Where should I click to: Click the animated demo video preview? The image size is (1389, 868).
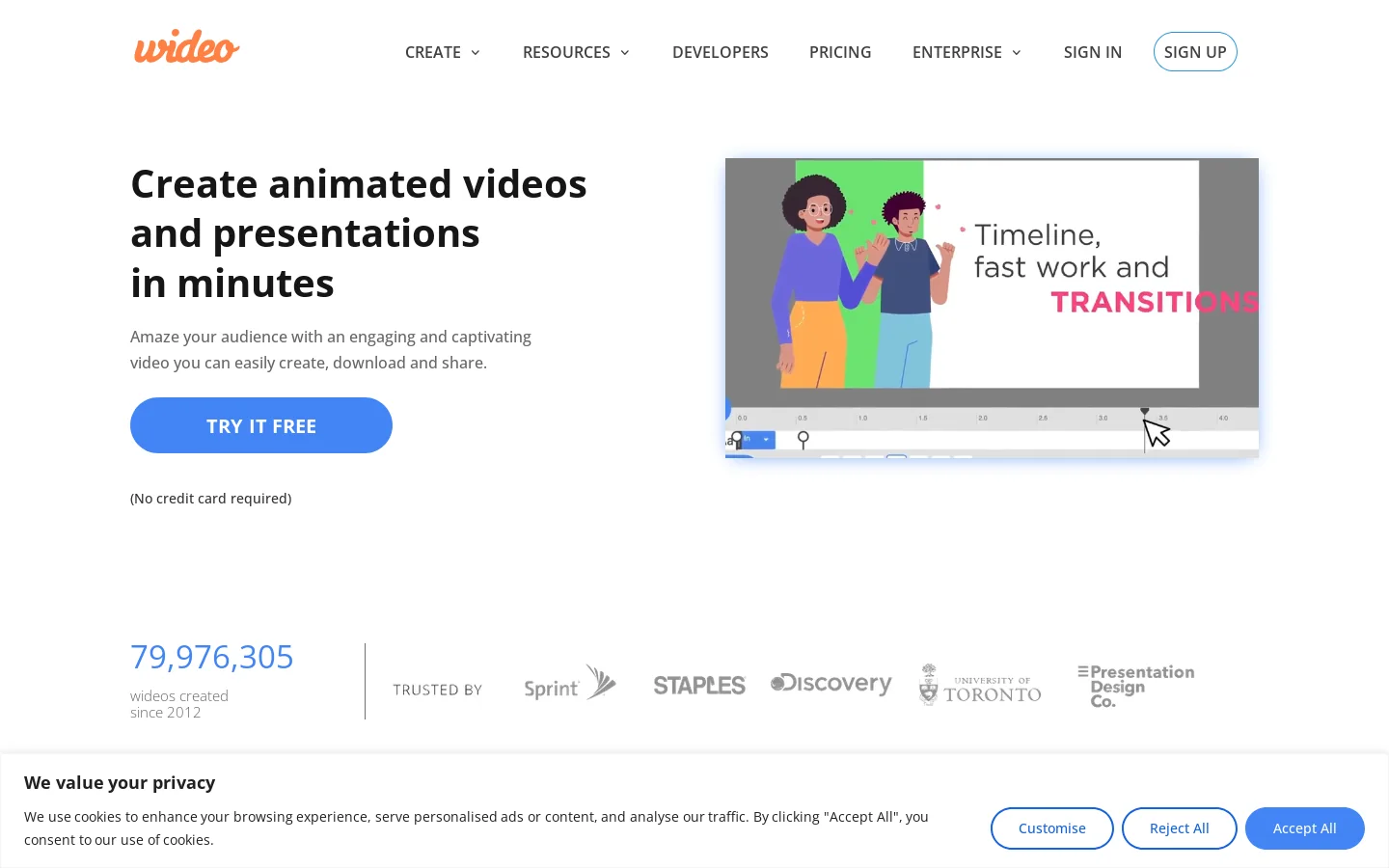click(992, 308)
